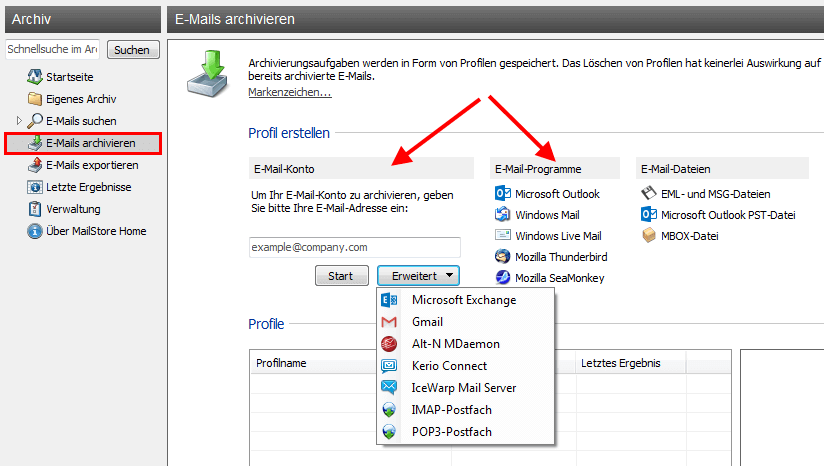Expand the E-Mails suchen tree node
Image resolution: width=824 pixels, height=466 pixels.
click(x=19, y=121)
